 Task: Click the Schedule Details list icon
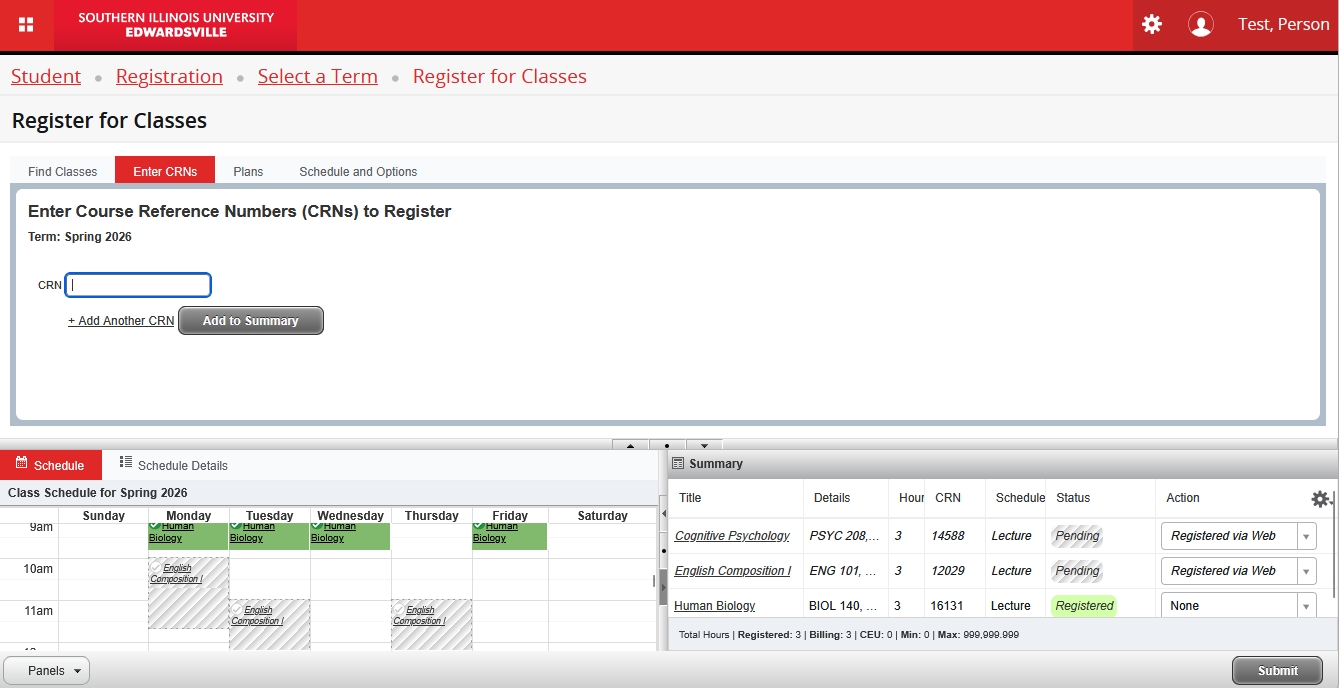pyautogui.click(x=126, y=463)
